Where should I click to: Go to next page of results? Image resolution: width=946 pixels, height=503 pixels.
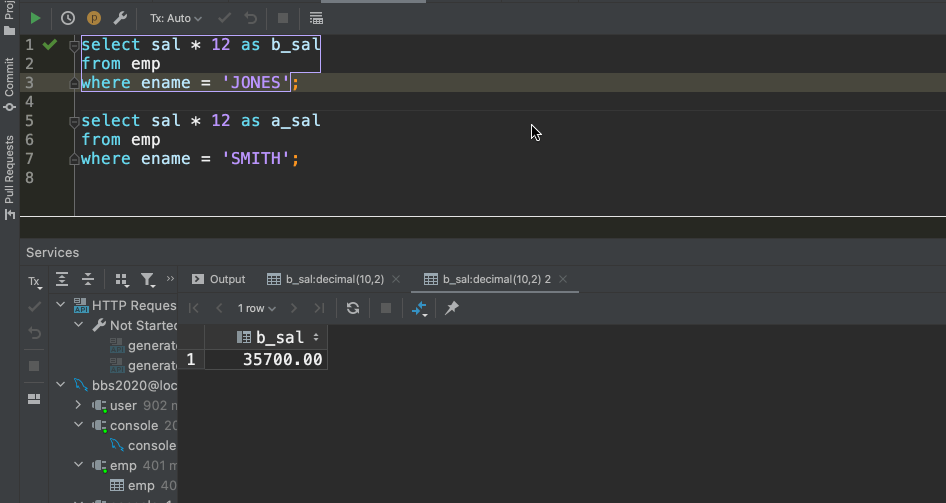click(x=294, y=308)
